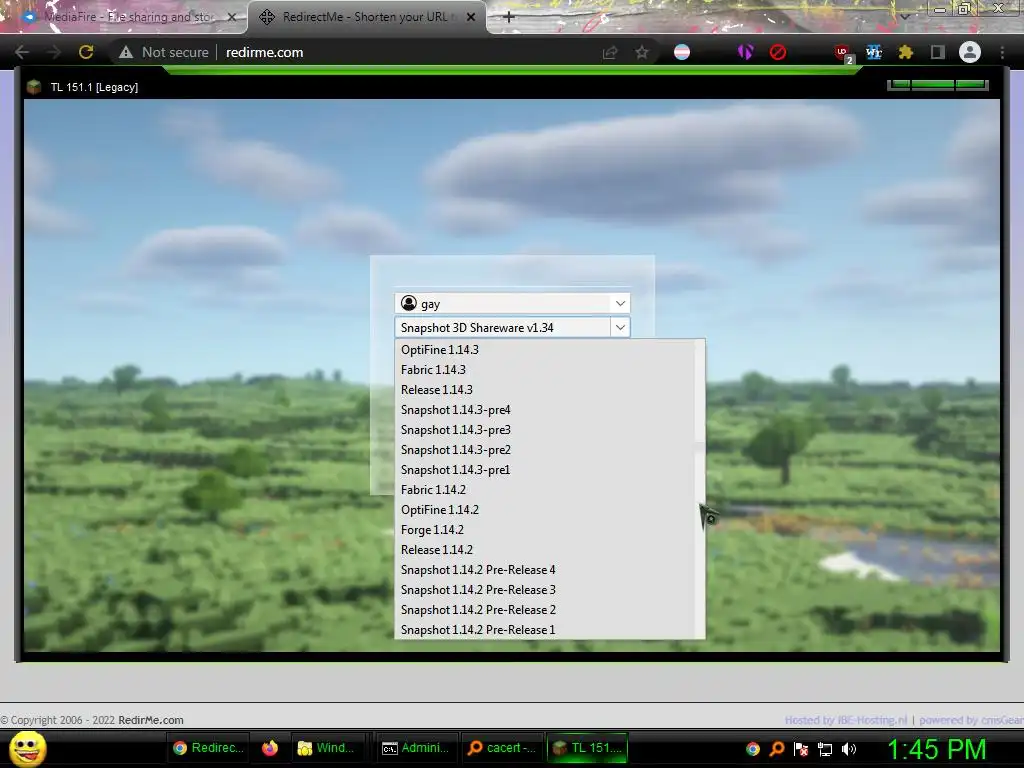Switch to the Admini... command prompt taskbar button
The width and height of the screenshot is (1024, 768).
click(x=415, y=748)
